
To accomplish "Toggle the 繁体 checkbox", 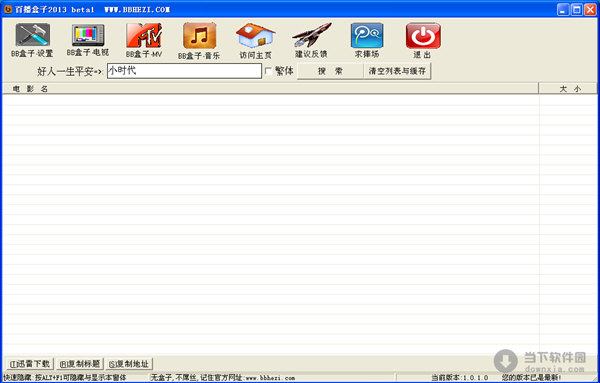I will click(x=268, y=71).
